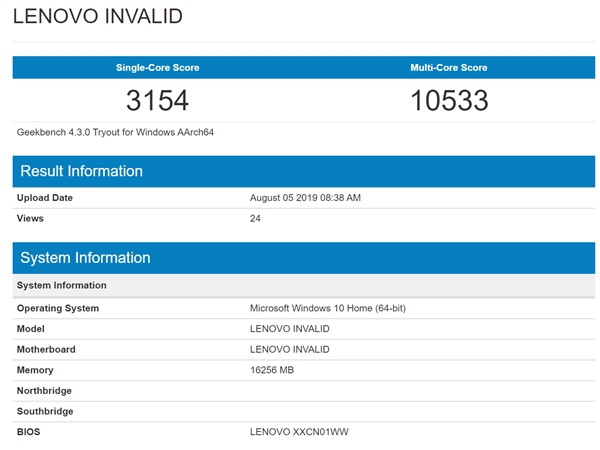Click the views count value 24
600x450 pixels.
(x=255, y=218)
